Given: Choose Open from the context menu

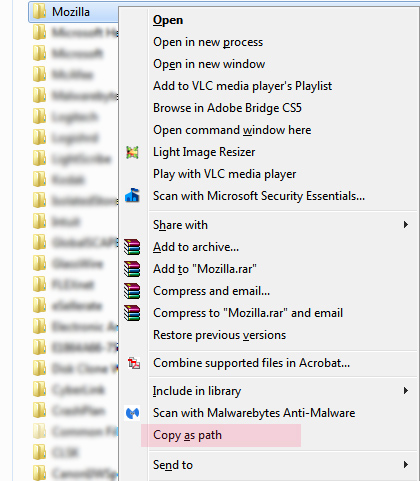Looking at the screenshot, I should pyautogui.click(x=168, y=20).
